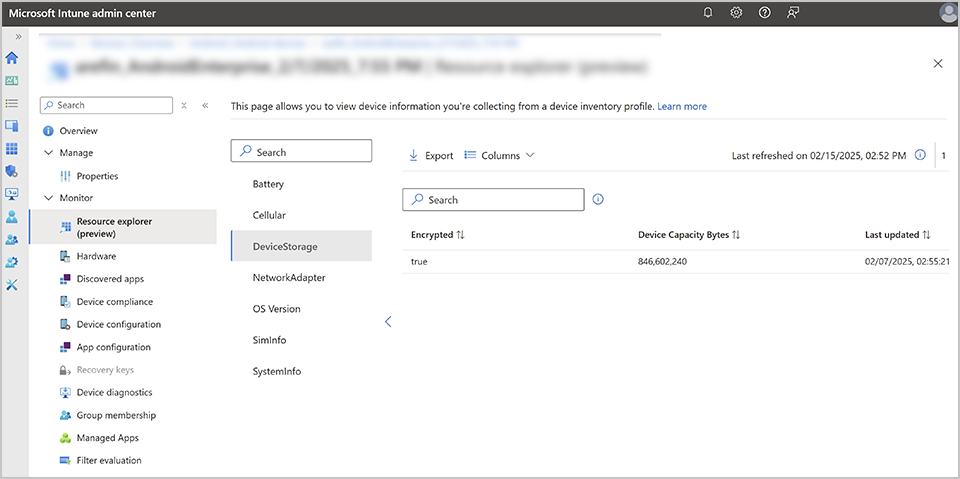
Task: Open Users icon in left rail
Action: click(12, 217)
